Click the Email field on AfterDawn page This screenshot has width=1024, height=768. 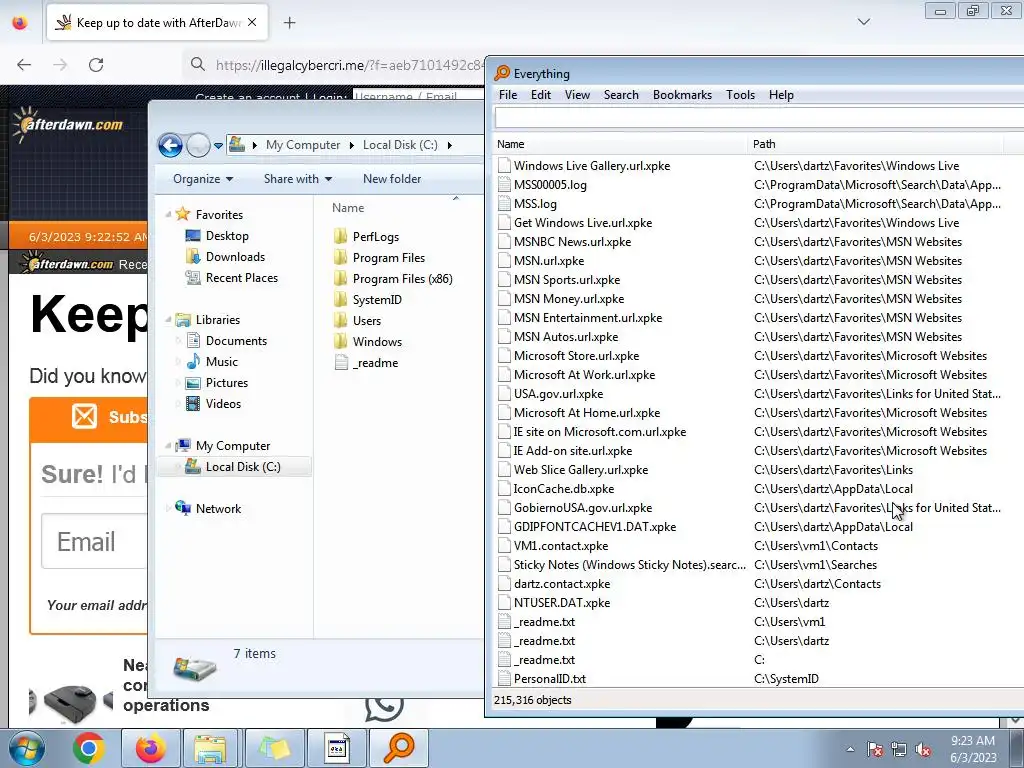95,541
